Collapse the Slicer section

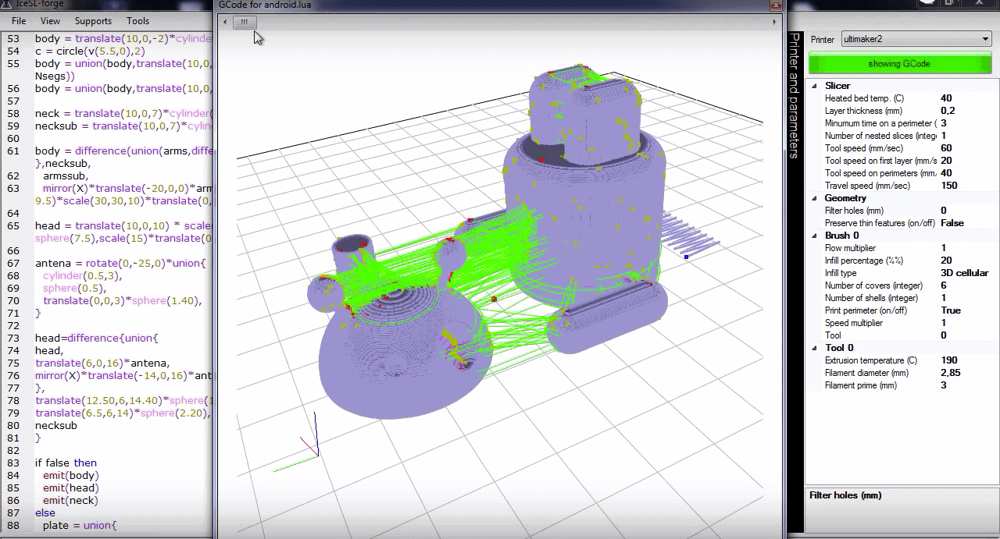(815, 86)
